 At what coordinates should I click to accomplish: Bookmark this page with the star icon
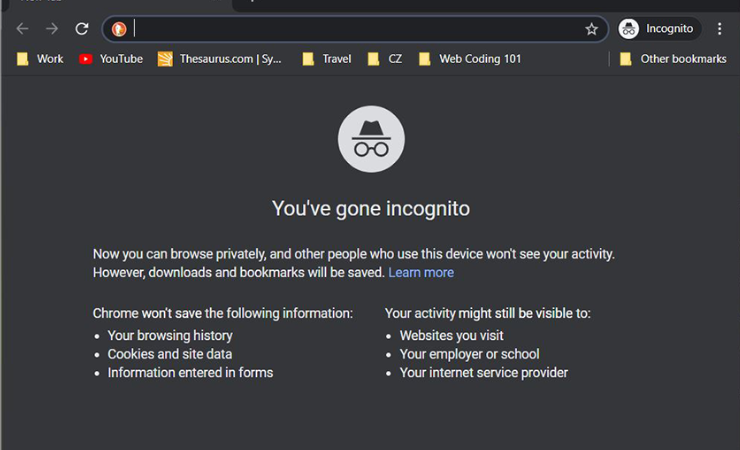591,29
